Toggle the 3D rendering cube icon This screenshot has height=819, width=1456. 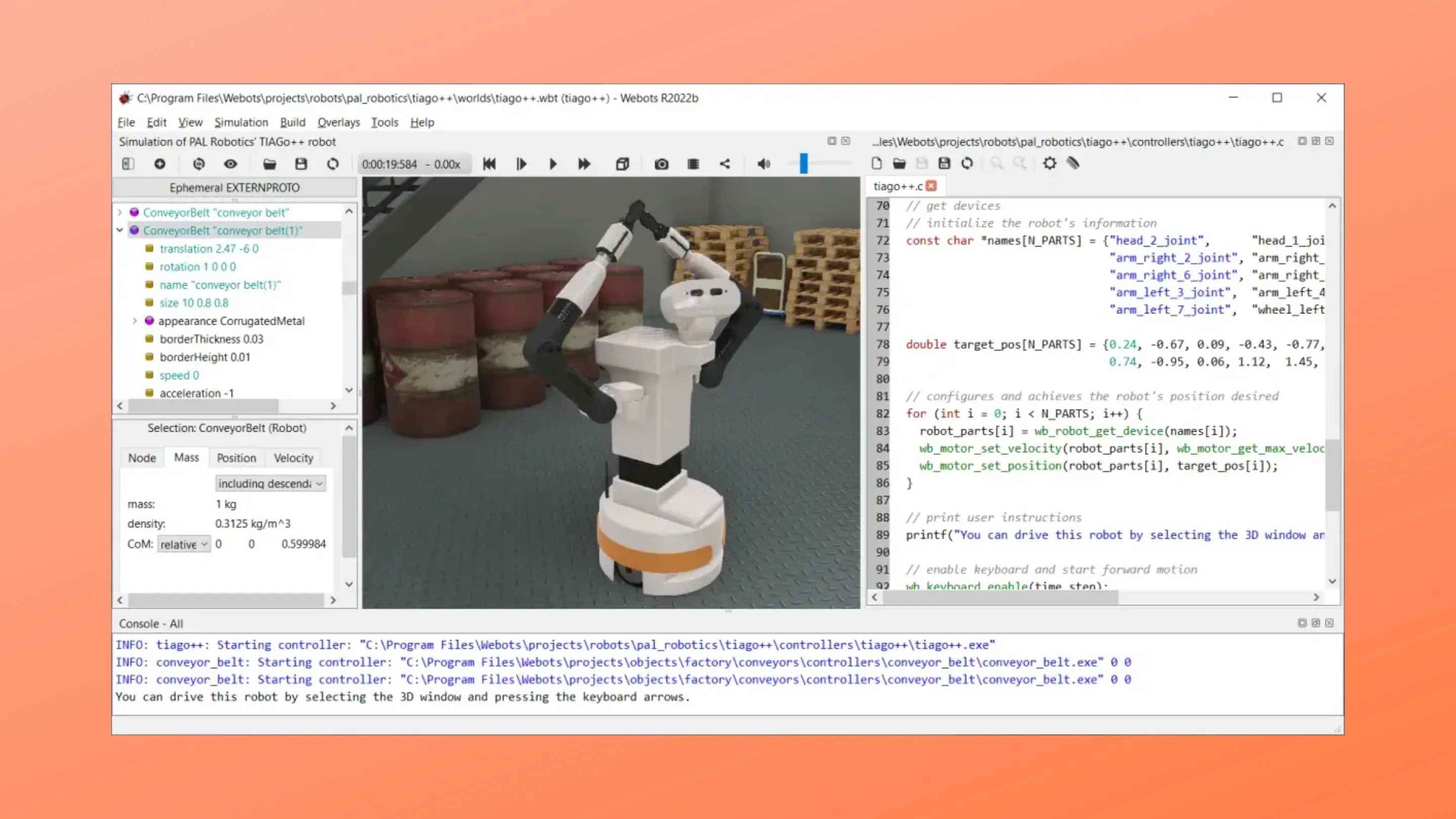click(x=622, y=164)
